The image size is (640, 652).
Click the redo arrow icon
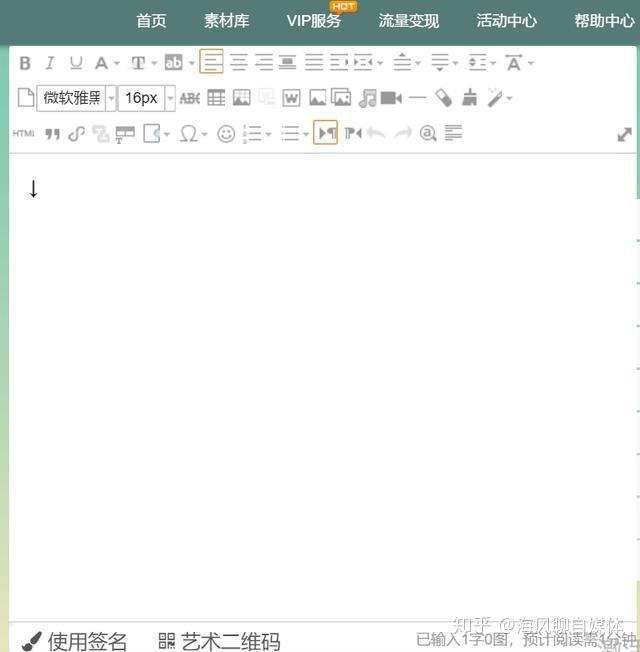(403, 133)
